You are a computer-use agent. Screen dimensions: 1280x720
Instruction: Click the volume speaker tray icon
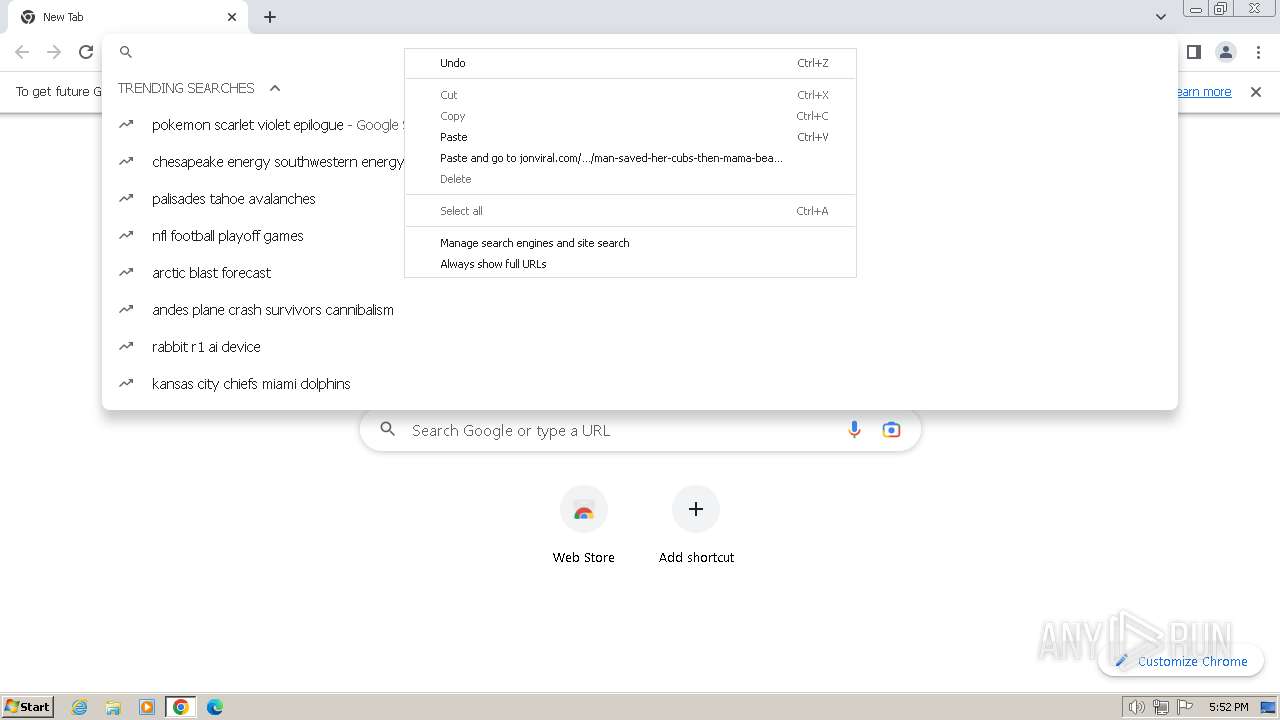[1136, 707]
